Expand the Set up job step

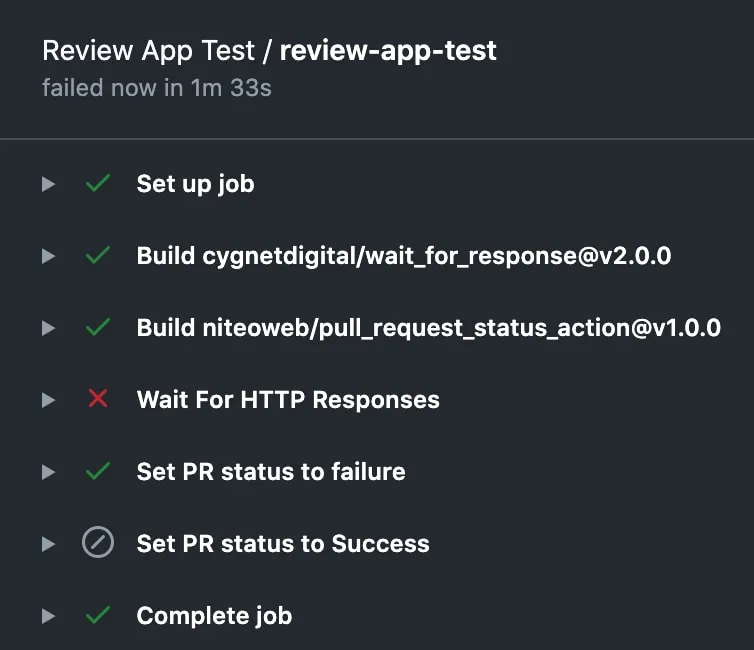49,184
